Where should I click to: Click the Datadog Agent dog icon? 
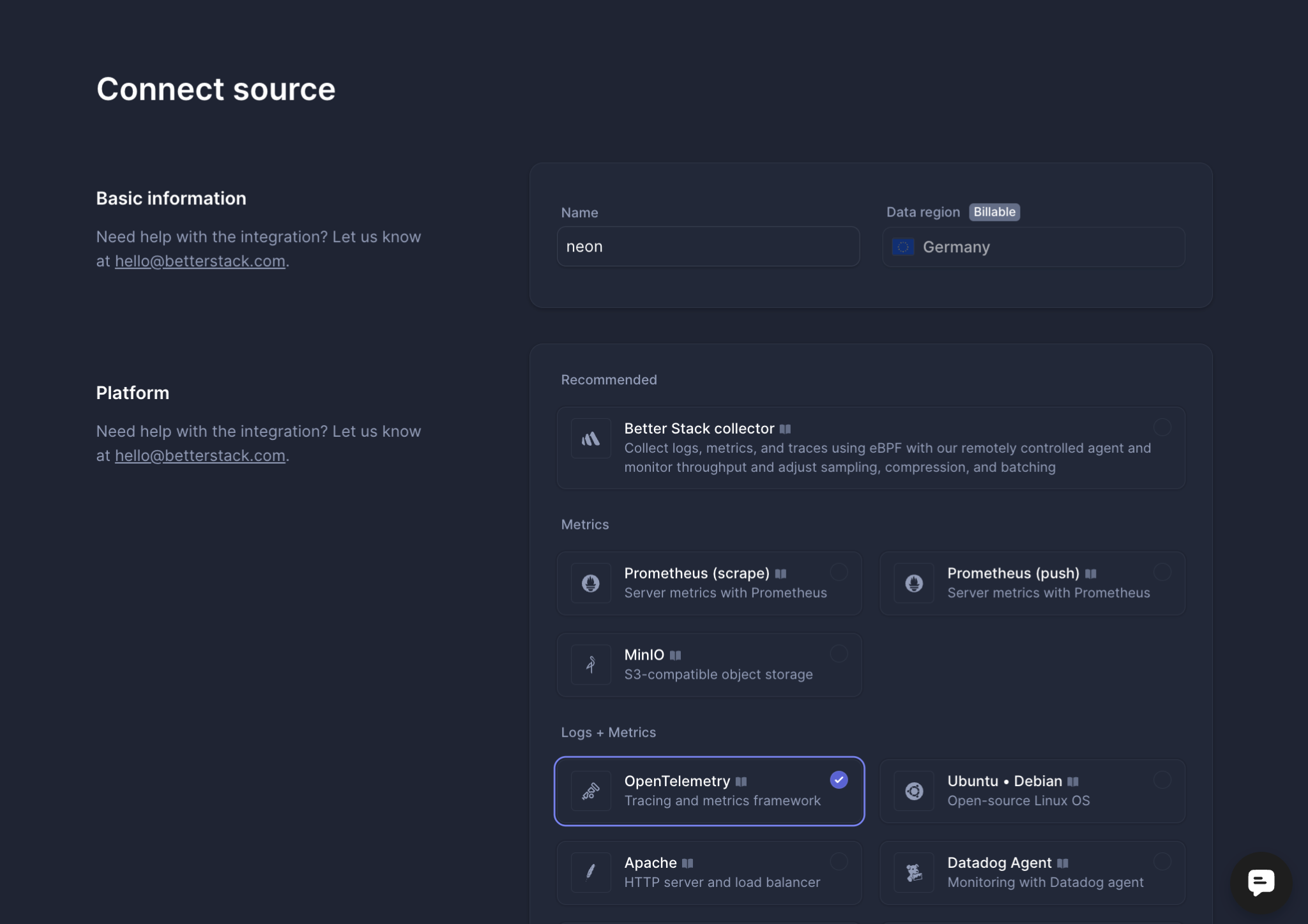[x=913, y=872]
